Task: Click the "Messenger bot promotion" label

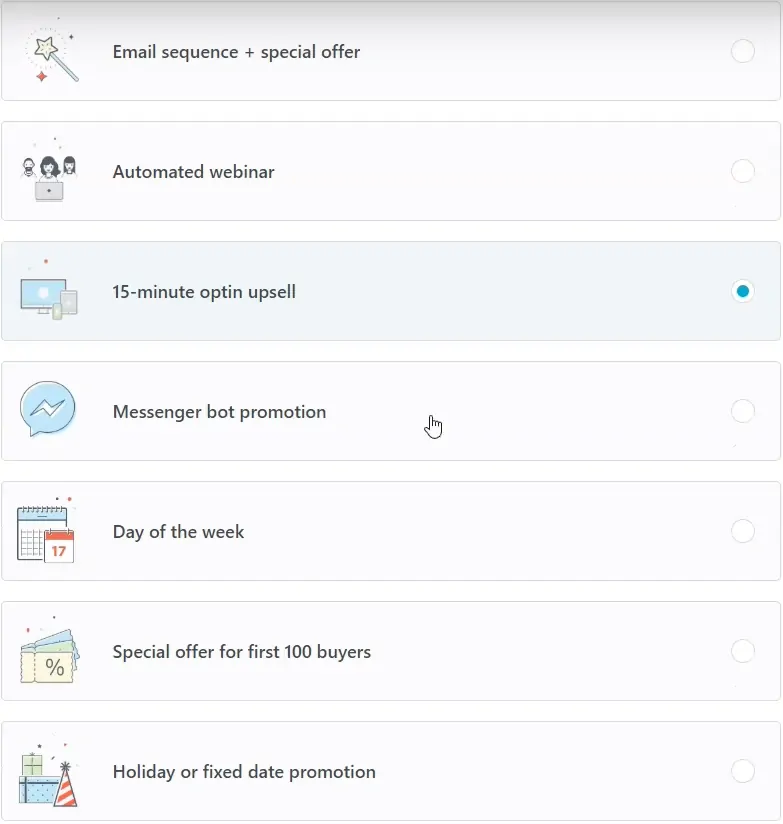Action: [x=219, y=412]
